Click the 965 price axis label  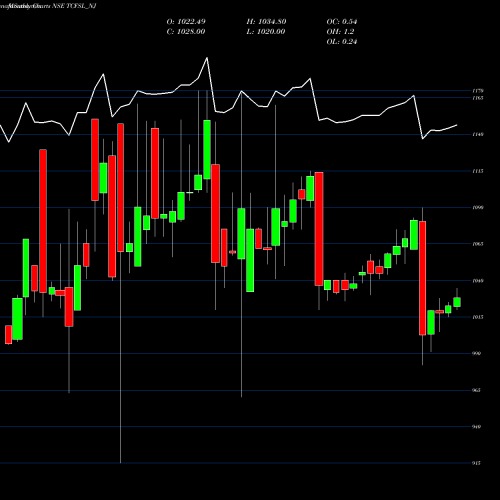point(477,390)
